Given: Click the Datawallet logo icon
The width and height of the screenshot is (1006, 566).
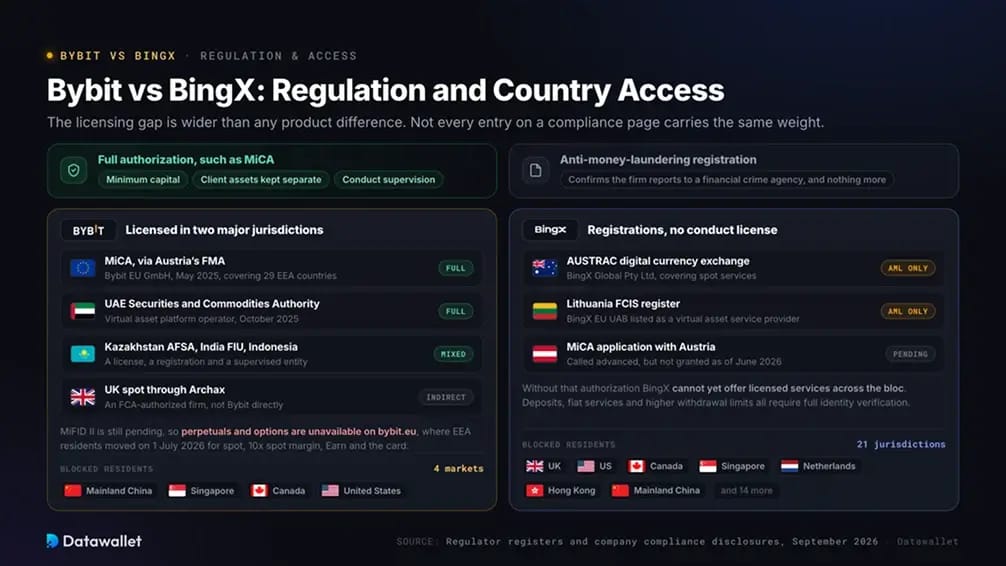Looking at the screenshot, I should tap(53, 541).
